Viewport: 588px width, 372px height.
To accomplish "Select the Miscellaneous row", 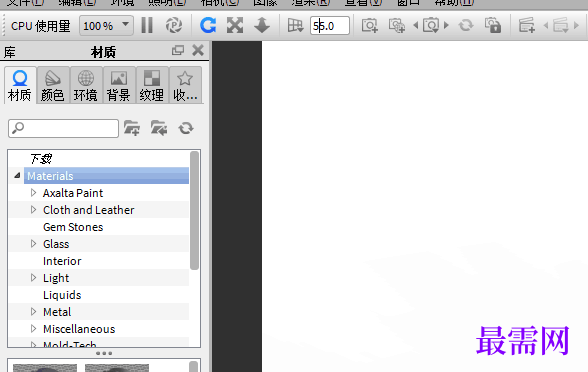I will tap(79, 329).
